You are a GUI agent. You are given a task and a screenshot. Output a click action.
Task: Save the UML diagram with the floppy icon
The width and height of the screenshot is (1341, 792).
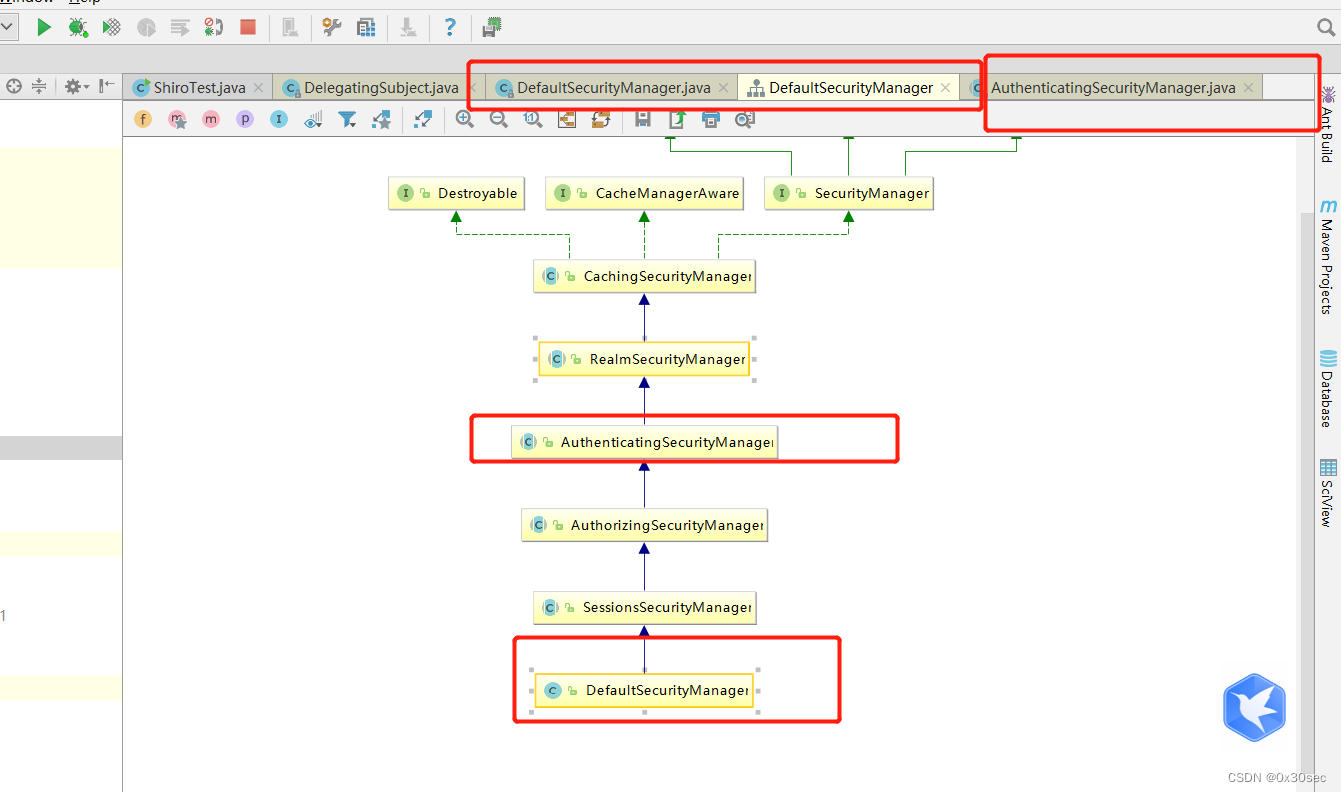pos(643,120)
